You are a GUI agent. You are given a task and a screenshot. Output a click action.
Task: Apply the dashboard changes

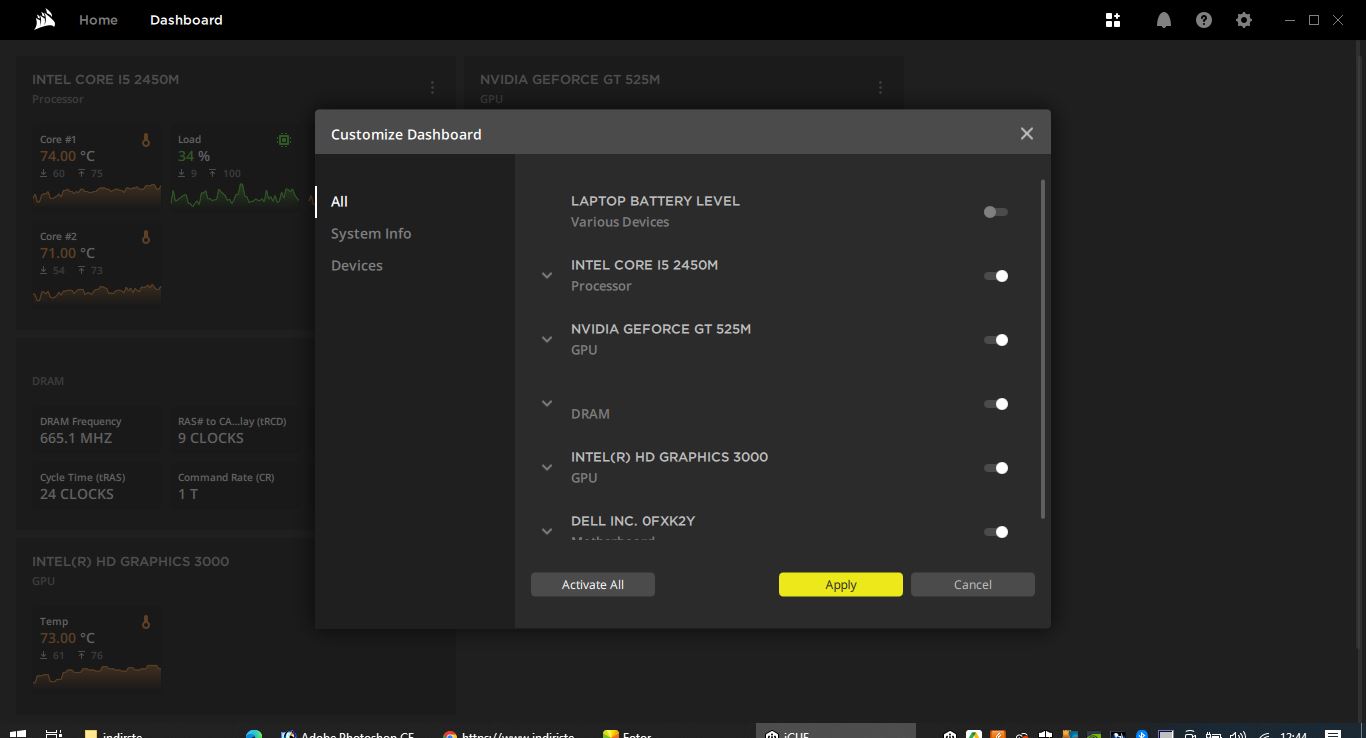pos(841,584)
